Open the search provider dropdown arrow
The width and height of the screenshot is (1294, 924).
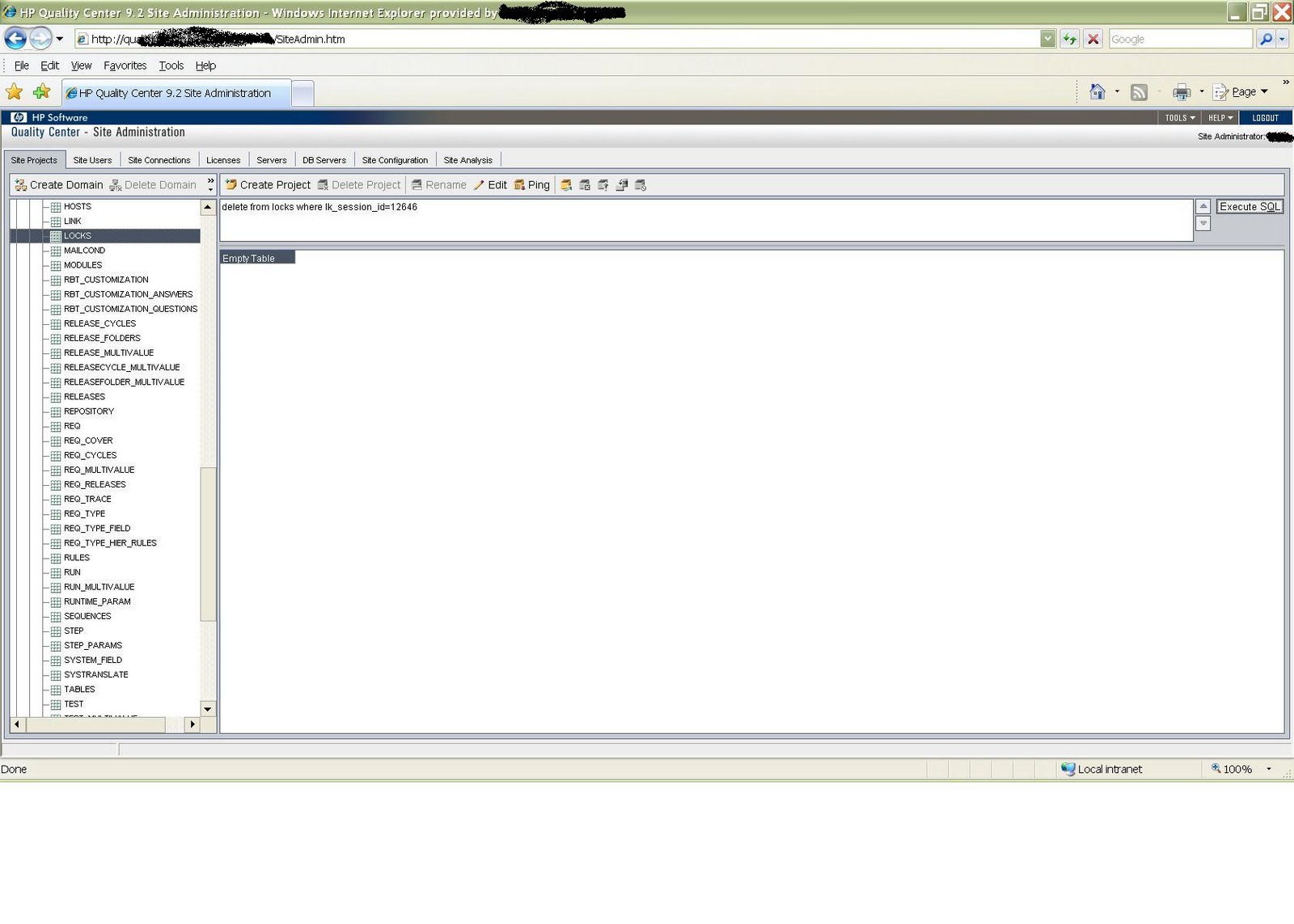point(1283,39)
